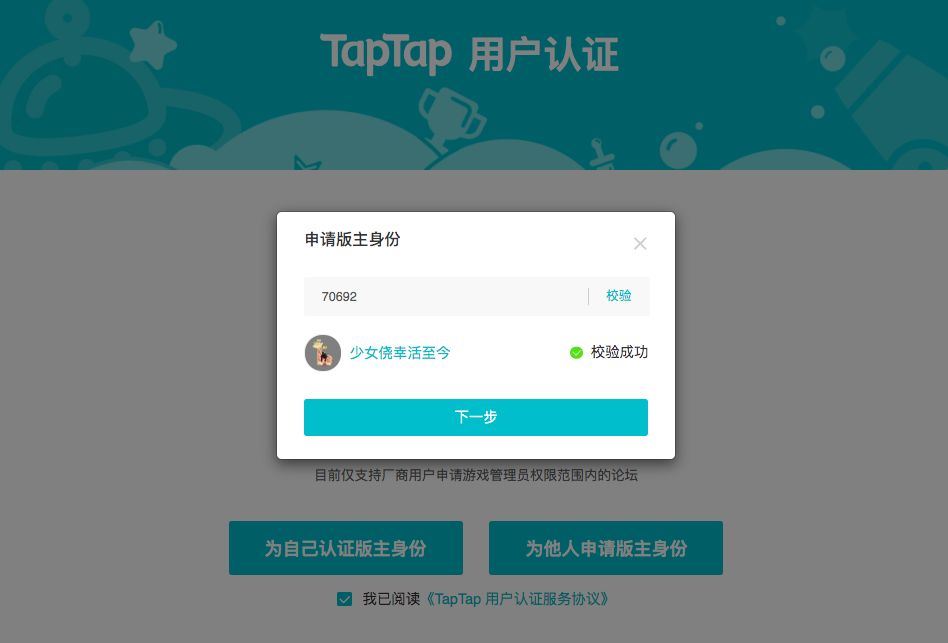Close the 申请版主身份 dialog with X
948x643 pixels.
[640, 244]
